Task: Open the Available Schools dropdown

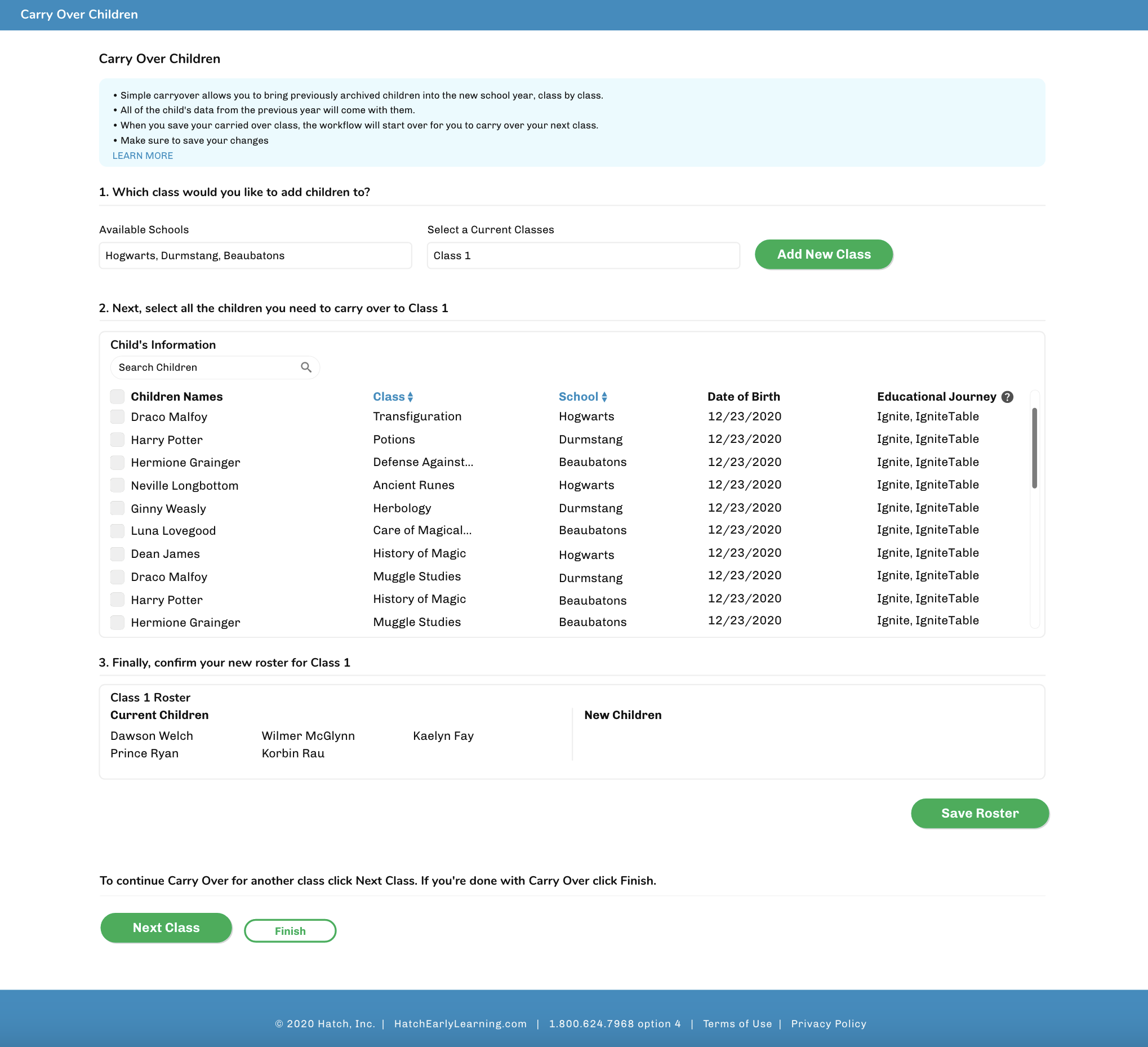Action: coord(255,256)
